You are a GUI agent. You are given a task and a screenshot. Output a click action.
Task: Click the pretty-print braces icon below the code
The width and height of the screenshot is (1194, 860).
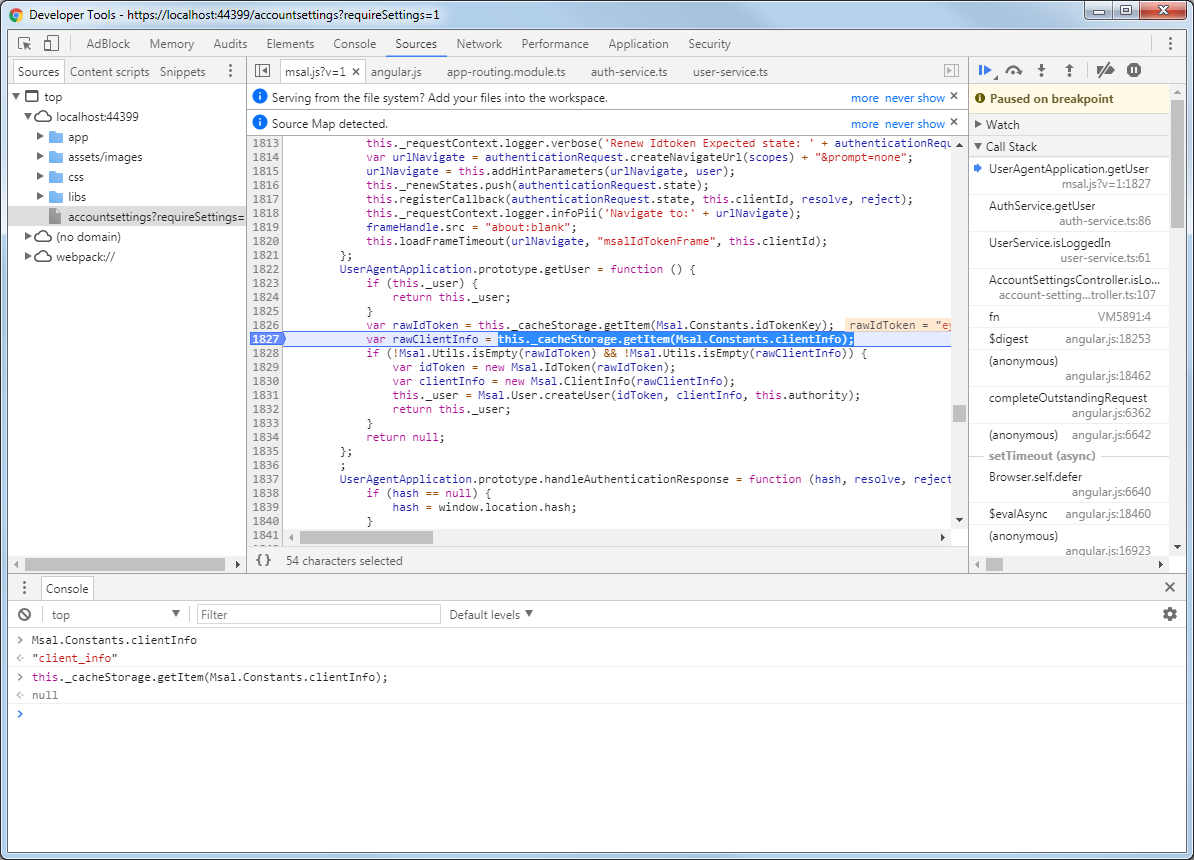click(x=264, y=562)
